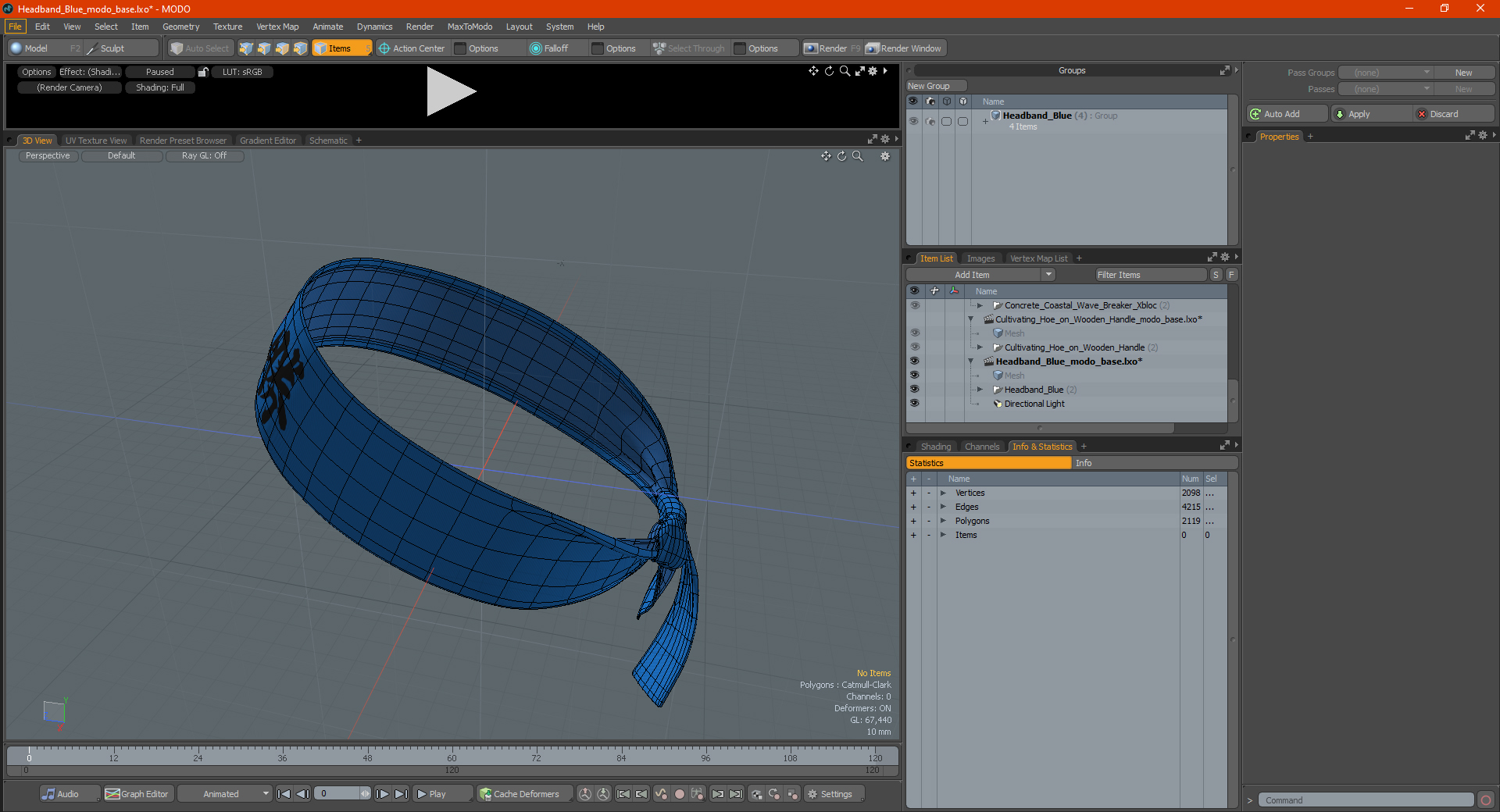Collapse the Headband_Blue_modo_base.lxo scene
The width and height of the screenshot is (1500, 812).
click(971, 361)
